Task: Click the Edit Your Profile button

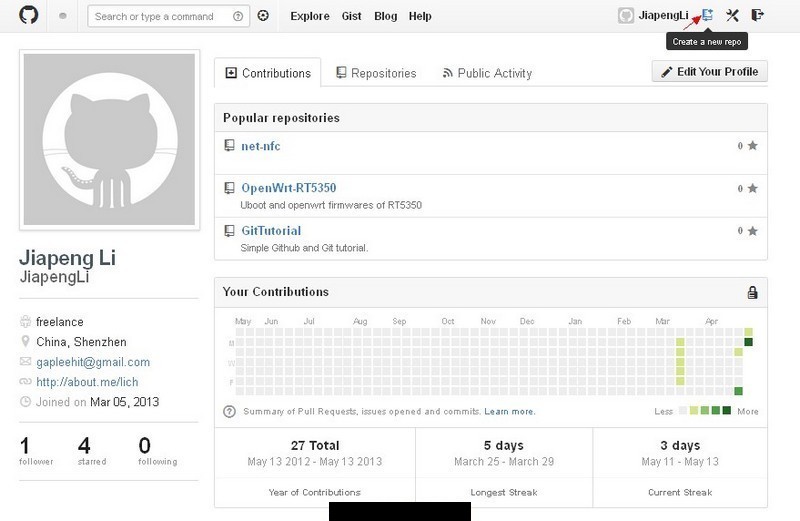Action: 710,71
